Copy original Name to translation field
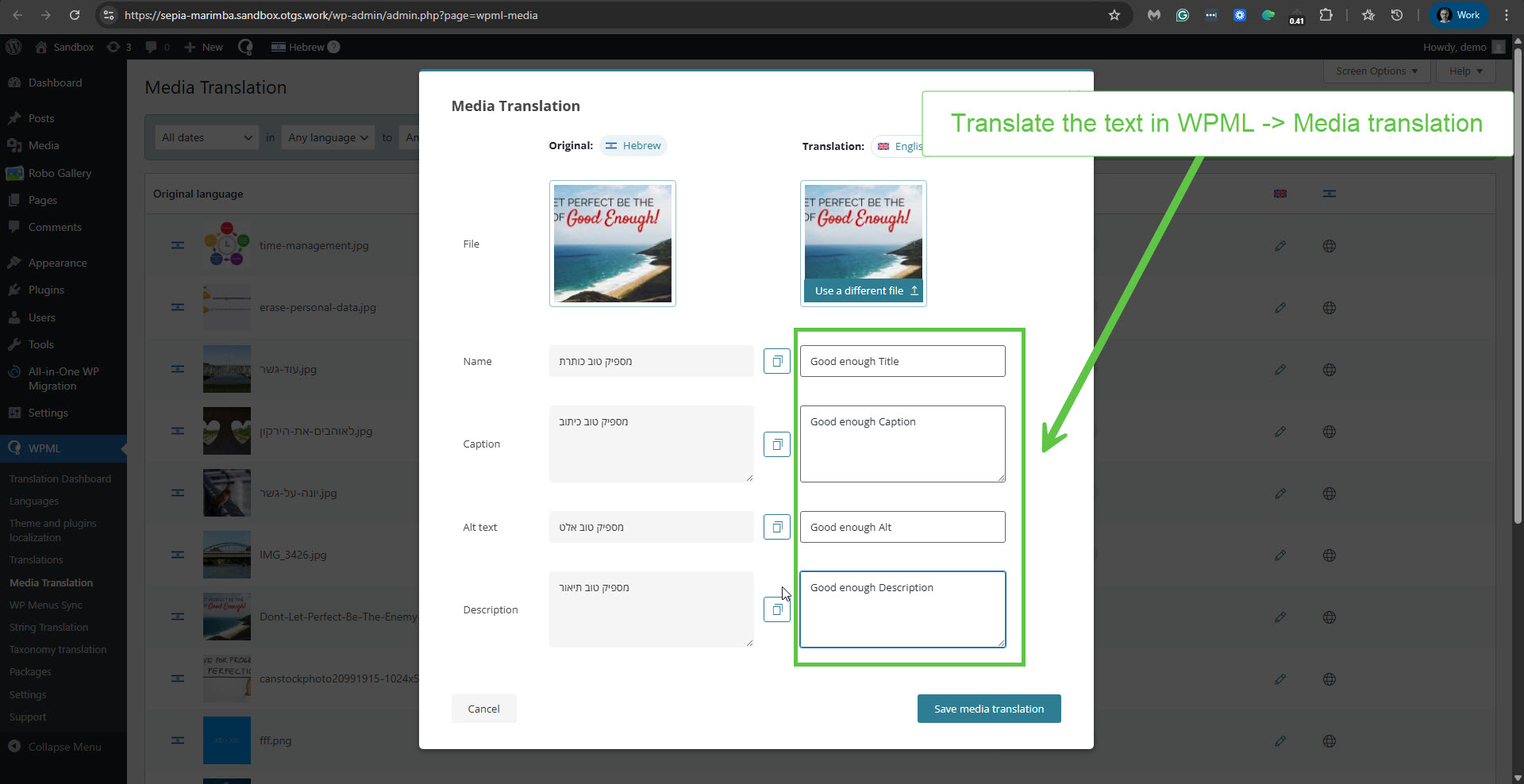This screenshot has height=784, width=1524. [x=777, y=361]
